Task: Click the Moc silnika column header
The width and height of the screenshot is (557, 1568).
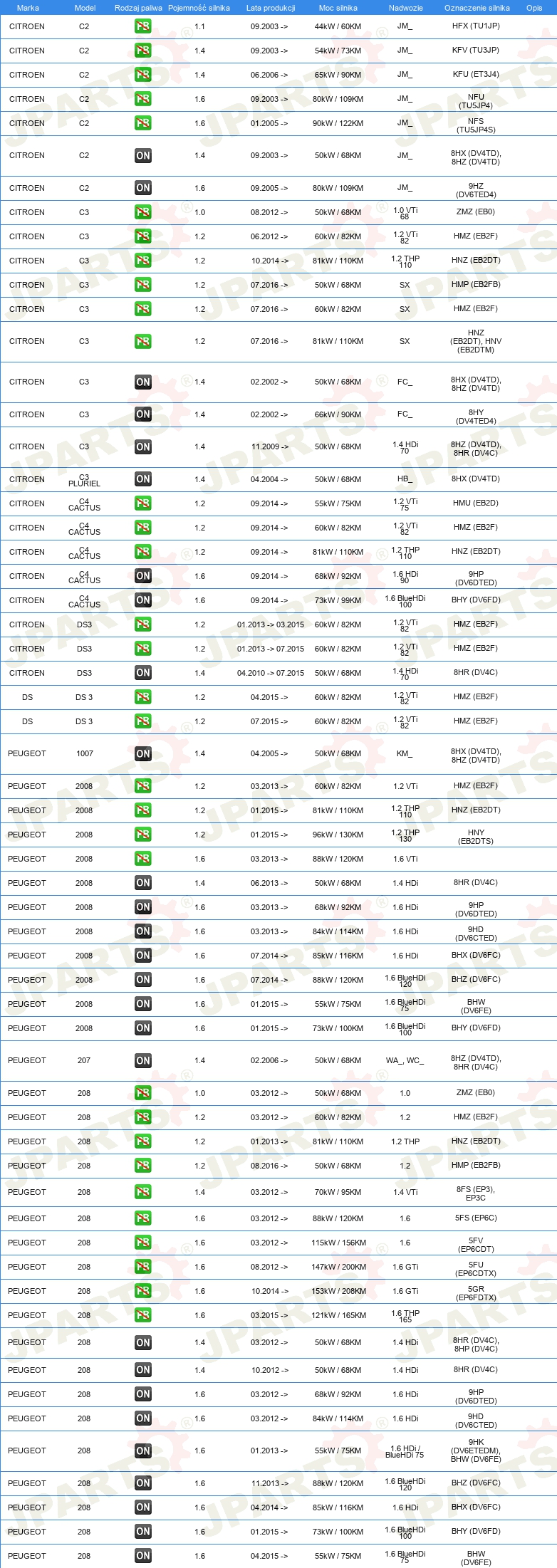Action: tap(338, 8)
